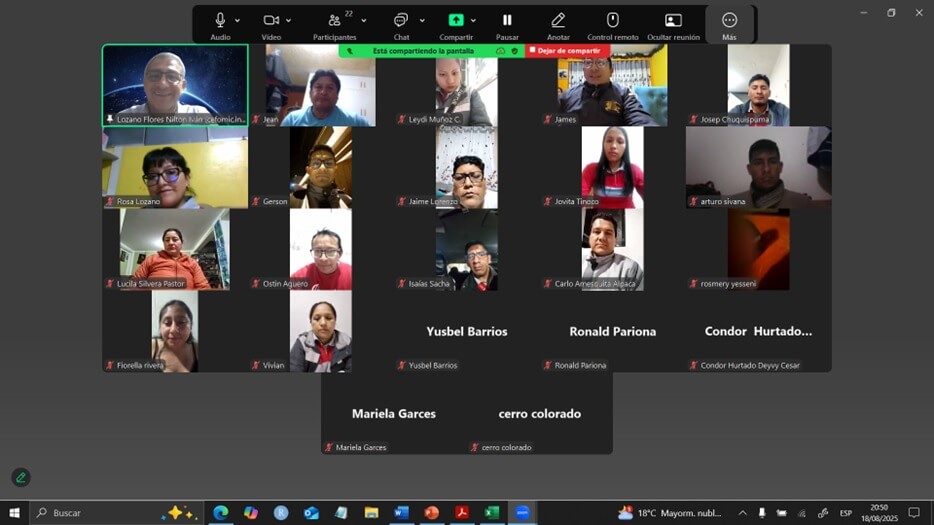
Task: Expand the Video options arrow
Action: pos(289,20)
